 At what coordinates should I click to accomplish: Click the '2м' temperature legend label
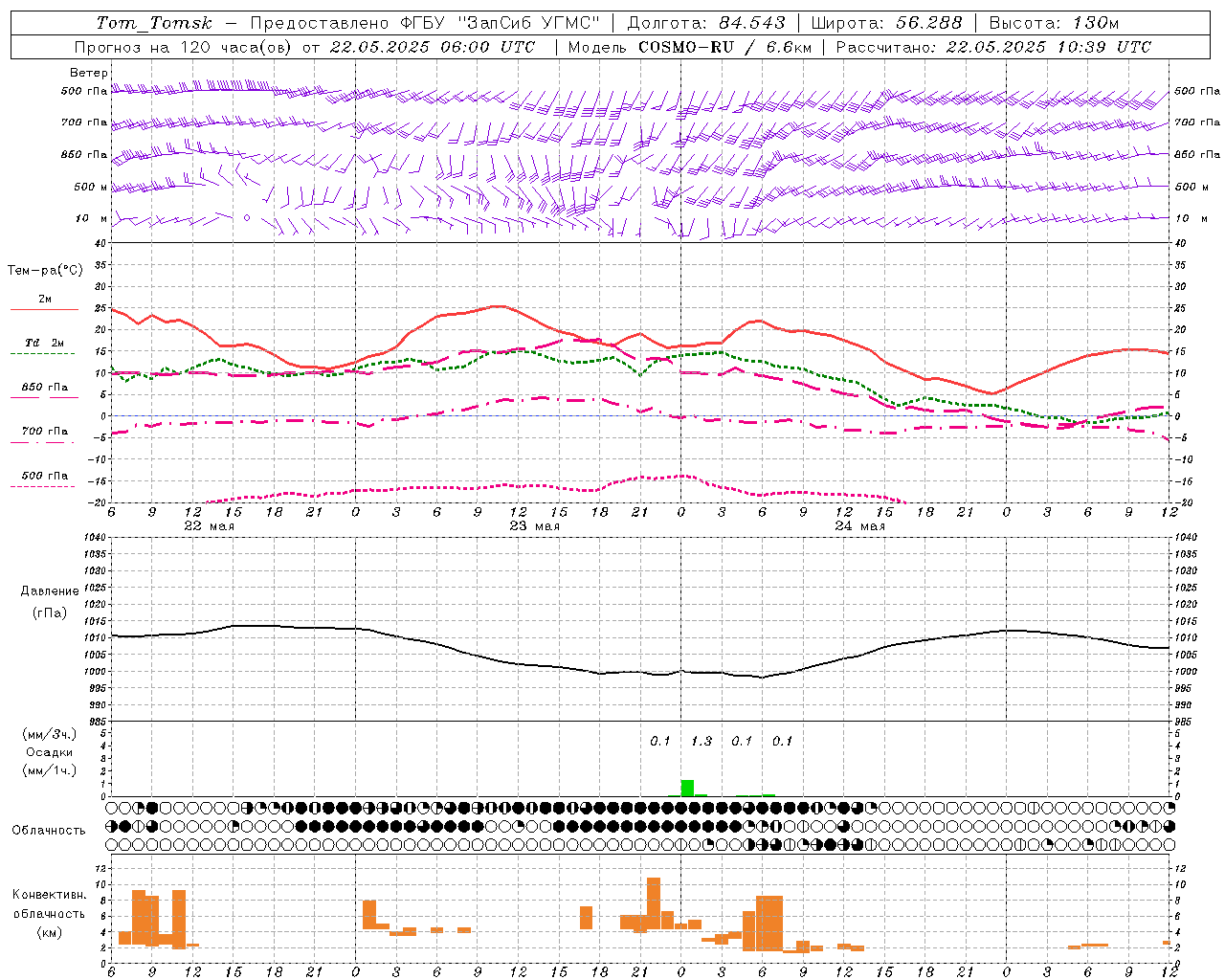(45, 300)
